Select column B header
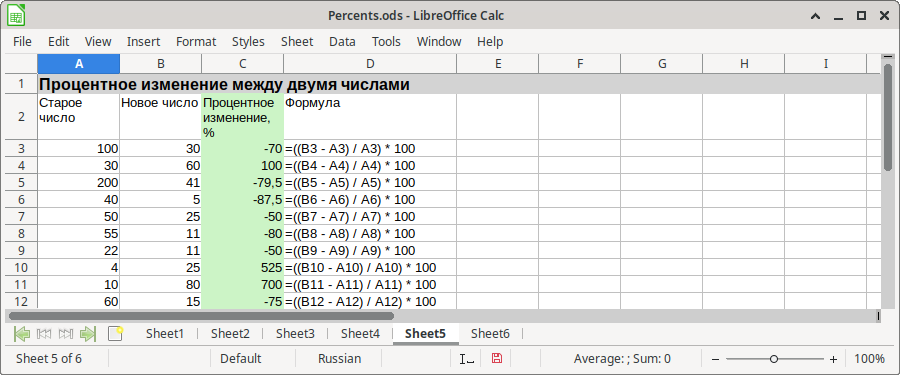Screen dimensions: 900x375 click(161, 64)
